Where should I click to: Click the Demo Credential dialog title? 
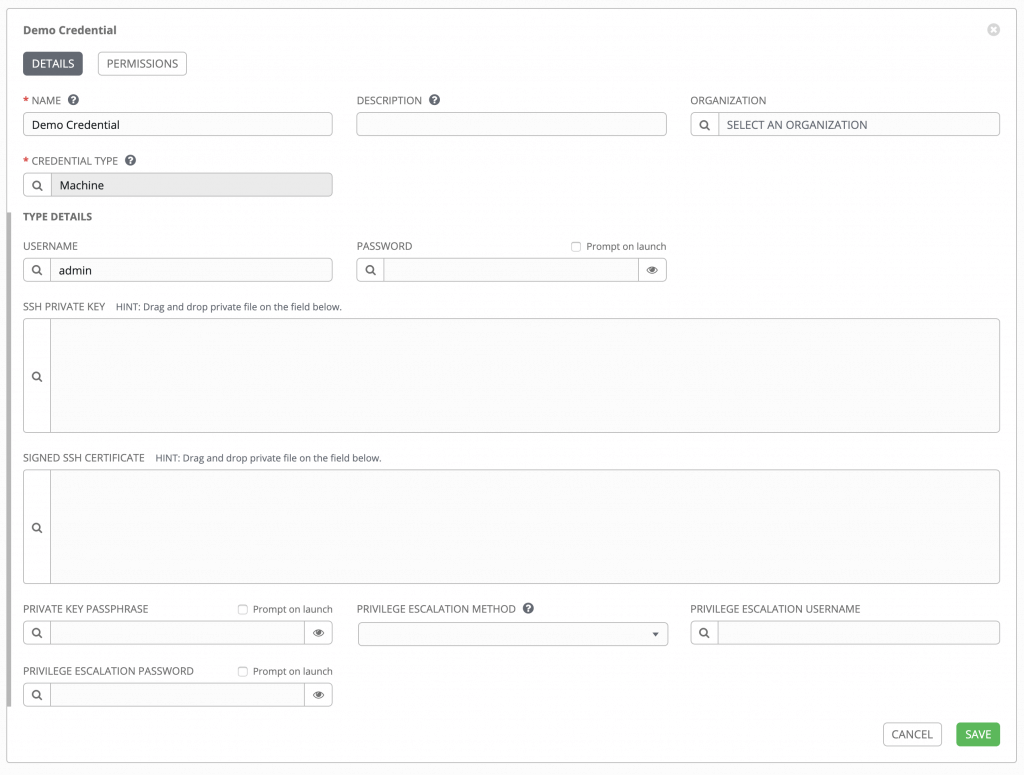[70, 30]
